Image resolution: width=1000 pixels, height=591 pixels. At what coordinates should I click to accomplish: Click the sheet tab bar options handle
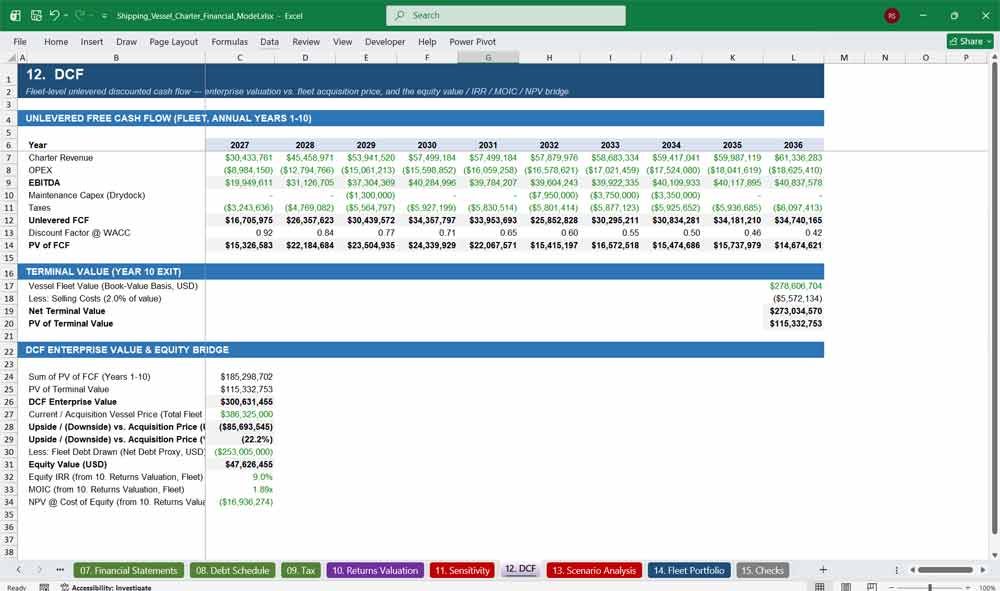pos(897,570)
